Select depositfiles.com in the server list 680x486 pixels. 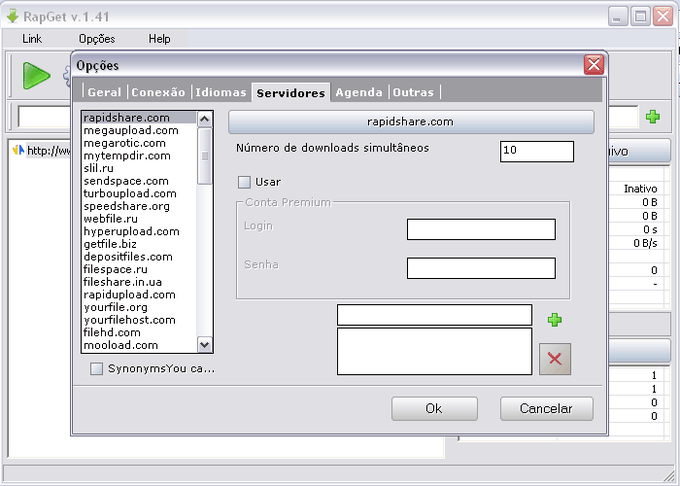(x=139, y=257)
